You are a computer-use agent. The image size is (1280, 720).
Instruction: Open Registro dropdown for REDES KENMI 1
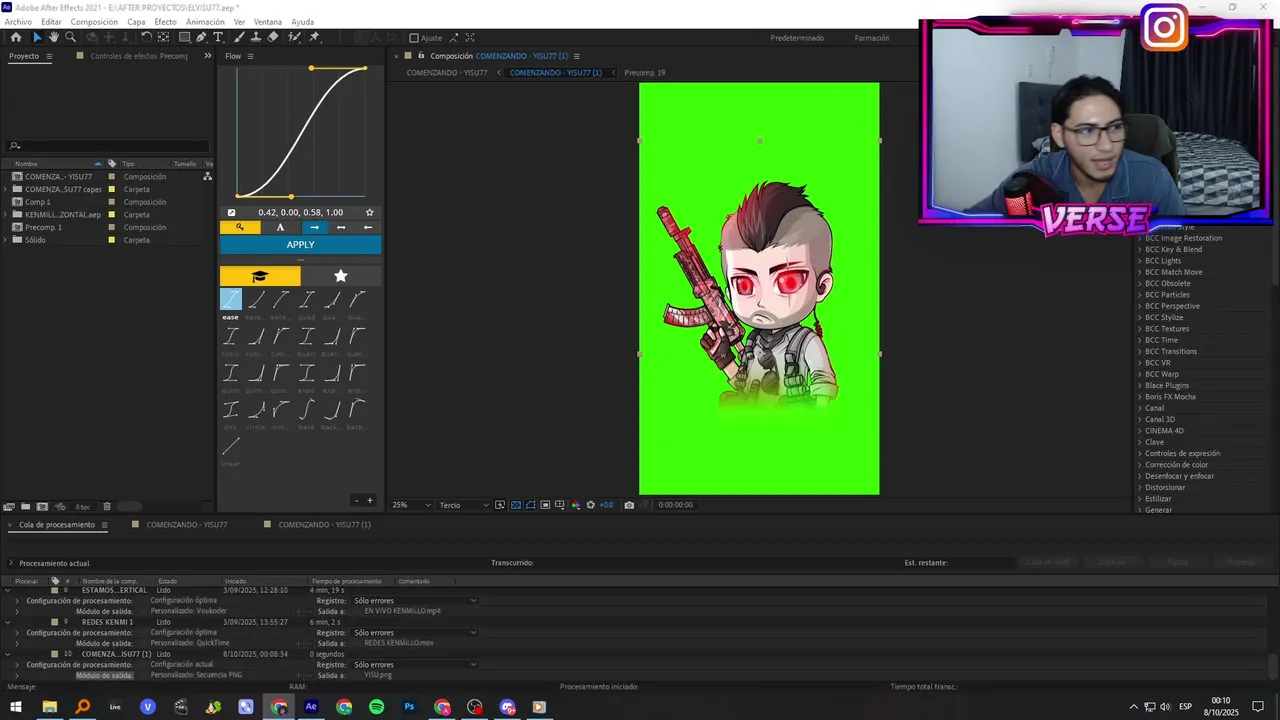(415, 633)
